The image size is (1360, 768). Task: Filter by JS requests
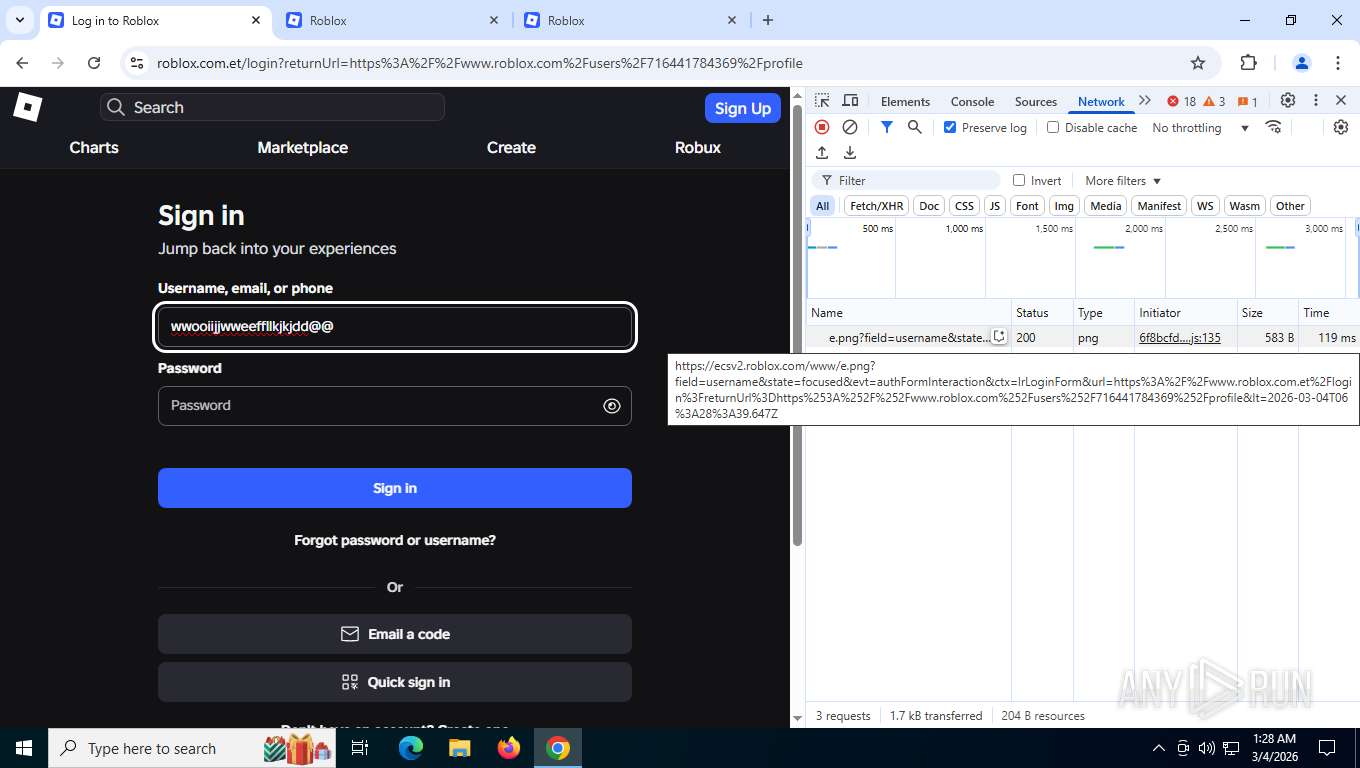(x=994, y=206)
